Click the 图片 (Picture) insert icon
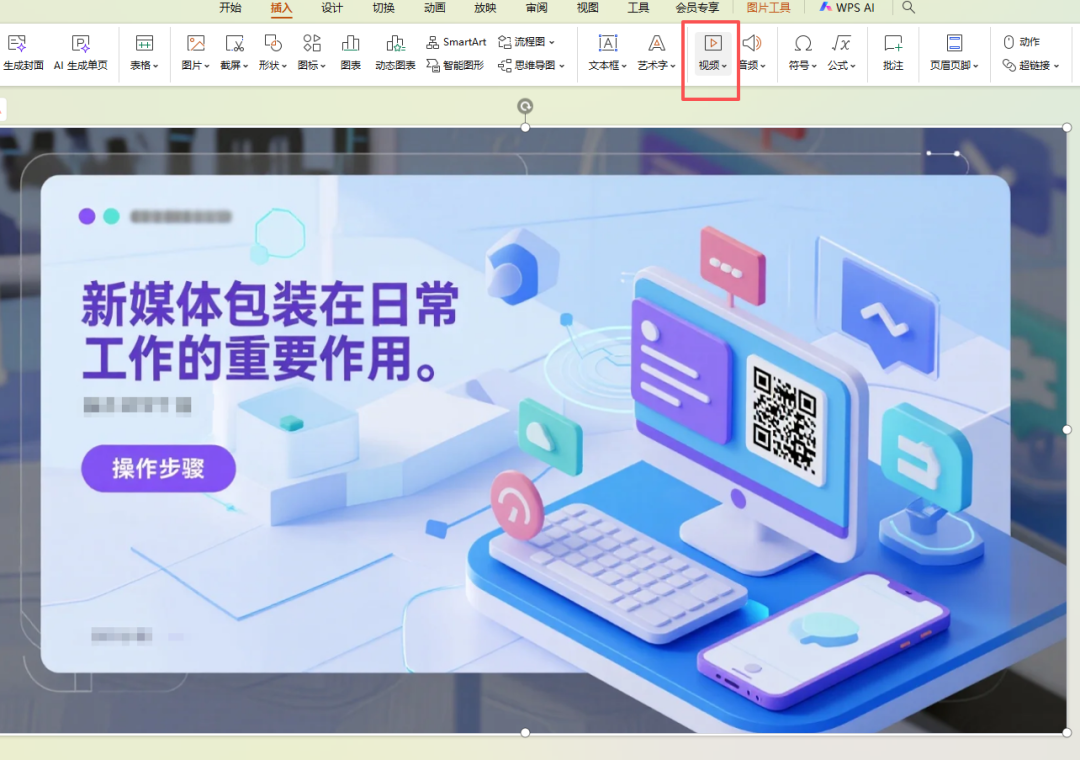Image resolution: width=1080 pixels, height=760 pixels. (195, 43)
